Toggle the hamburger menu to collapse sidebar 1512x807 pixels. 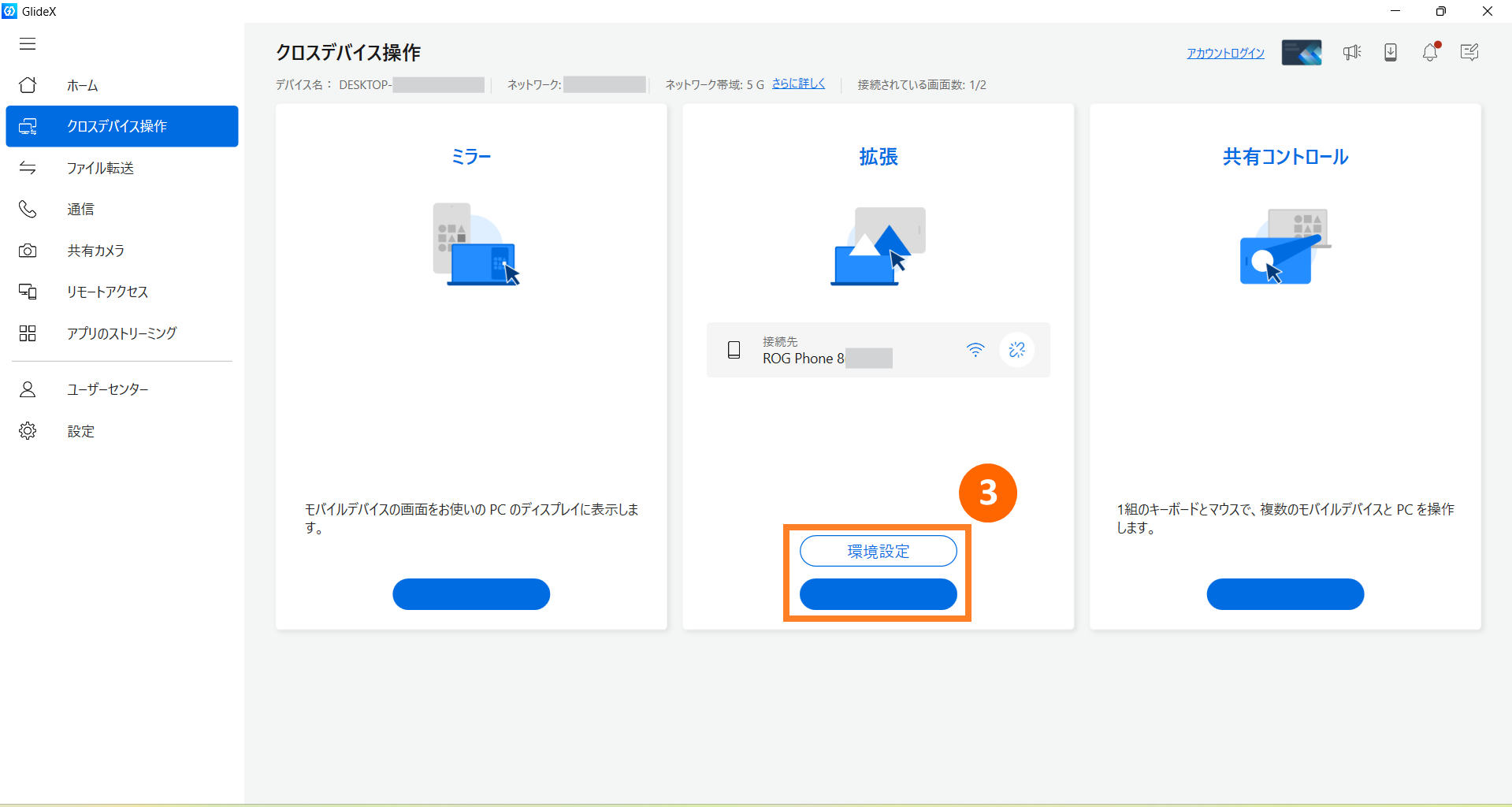28,44
